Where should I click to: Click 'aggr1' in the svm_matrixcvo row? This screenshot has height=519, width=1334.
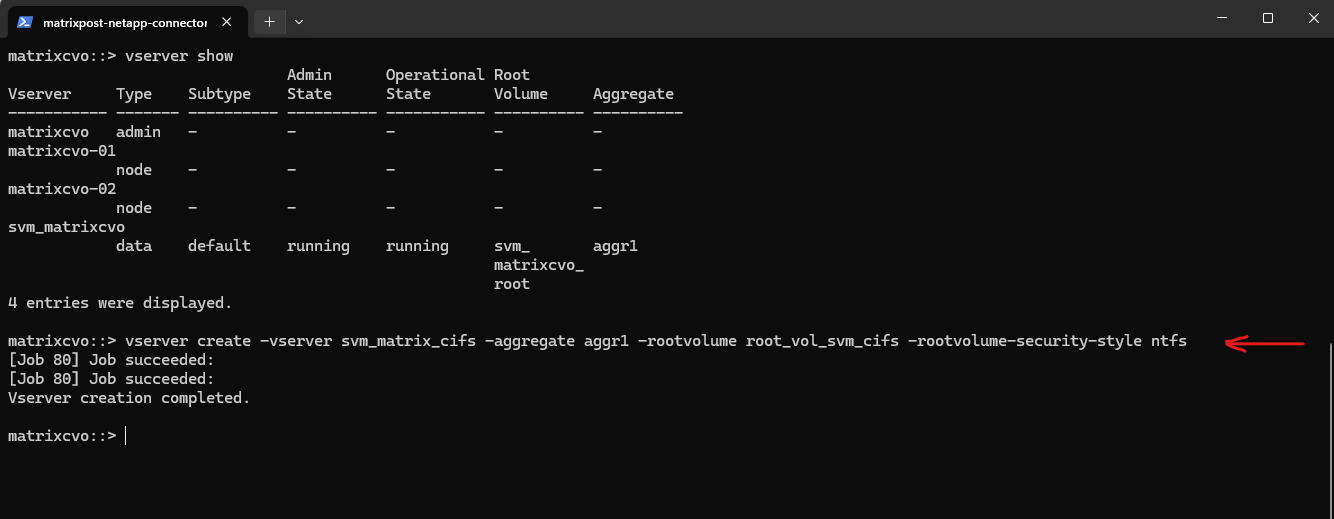click(615, 246)
